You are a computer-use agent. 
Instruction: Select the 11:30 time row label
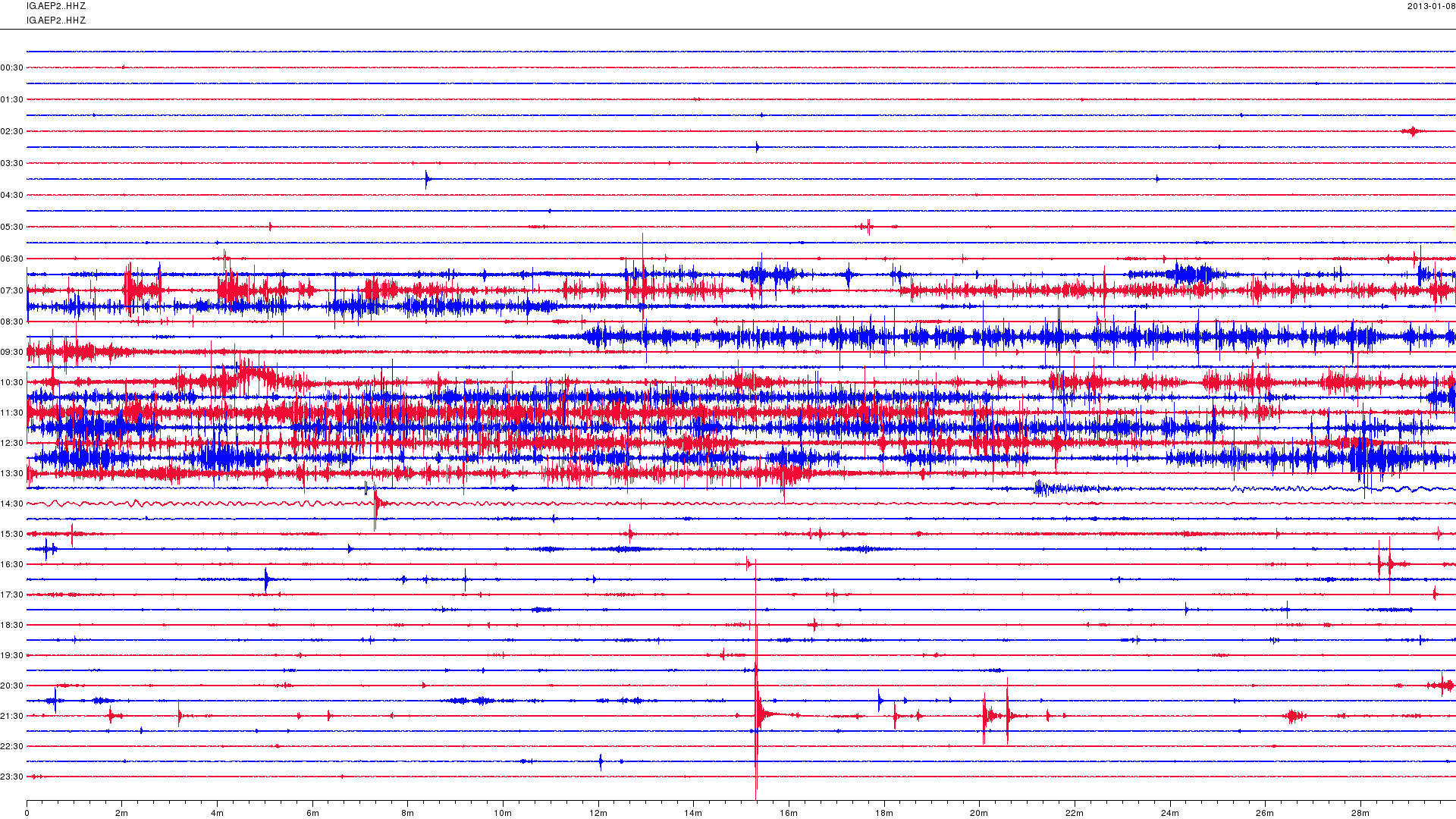pyautogui.click(x=12, y=413)
